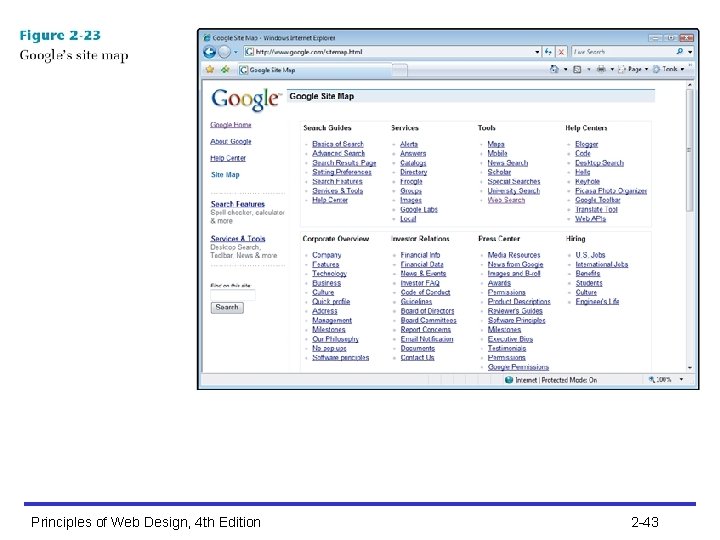Open the Tools menu

point(669,69)
